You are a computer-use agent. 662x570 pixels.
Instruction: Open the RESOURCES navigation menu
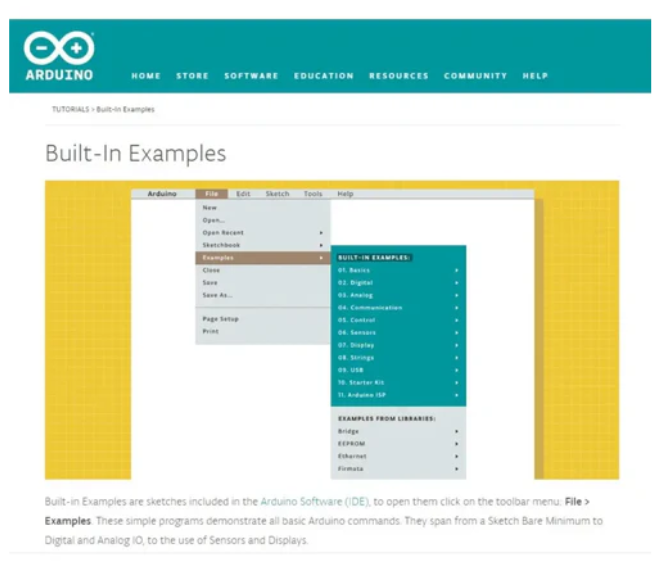coord(398,76)
